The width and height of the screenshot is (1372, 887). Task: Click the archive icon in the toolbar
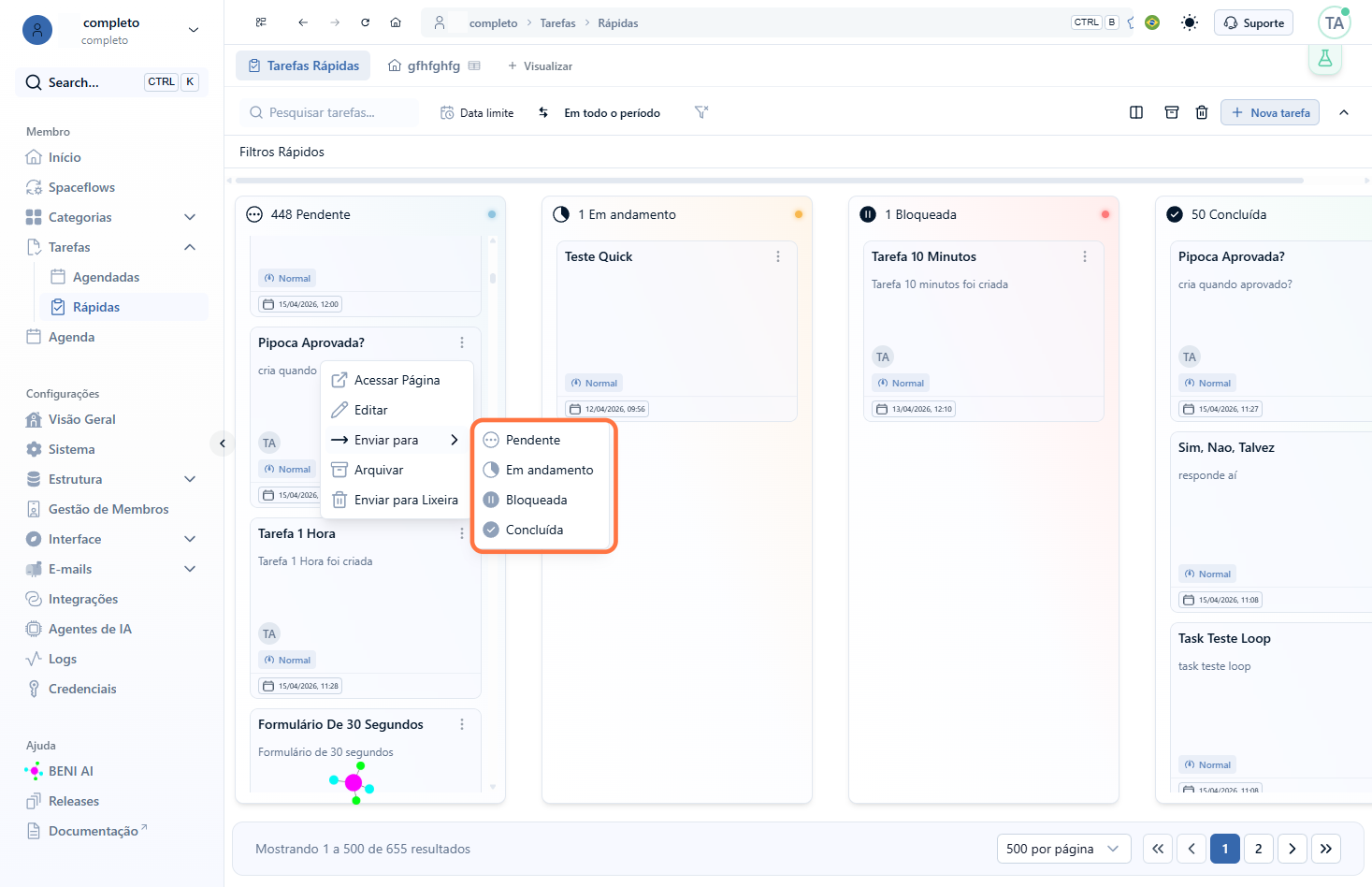click(1171, 112)
